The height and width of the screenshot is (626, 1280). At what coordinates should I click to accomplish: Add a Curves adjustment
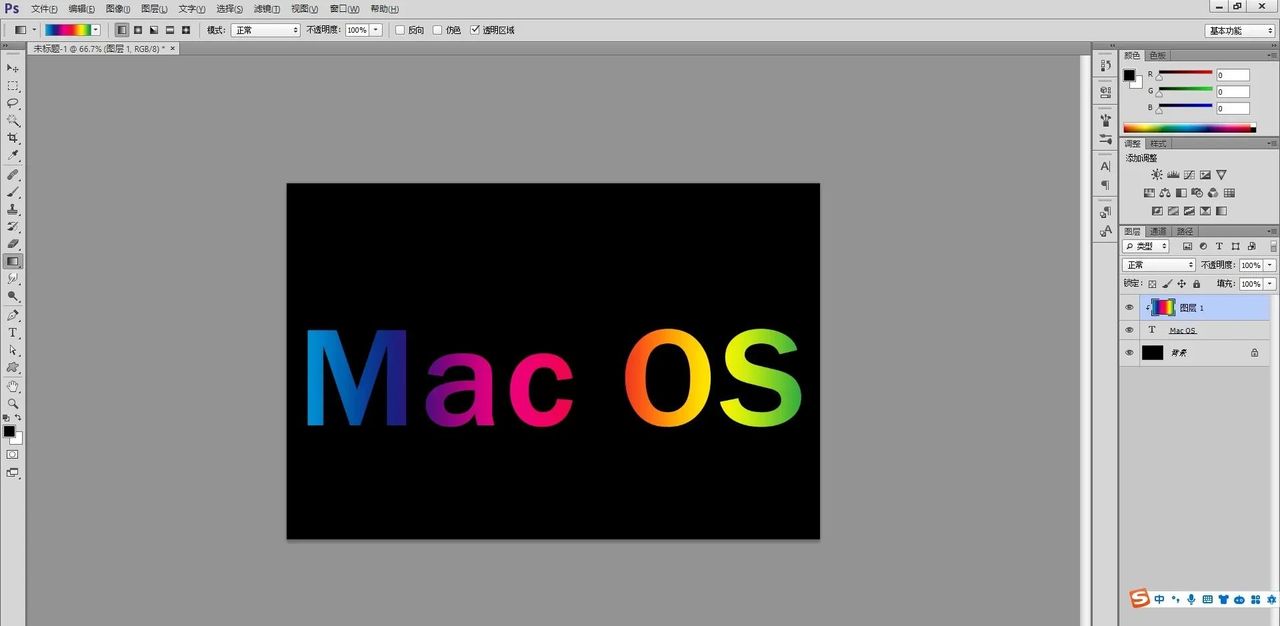[x=1189, y=175]
